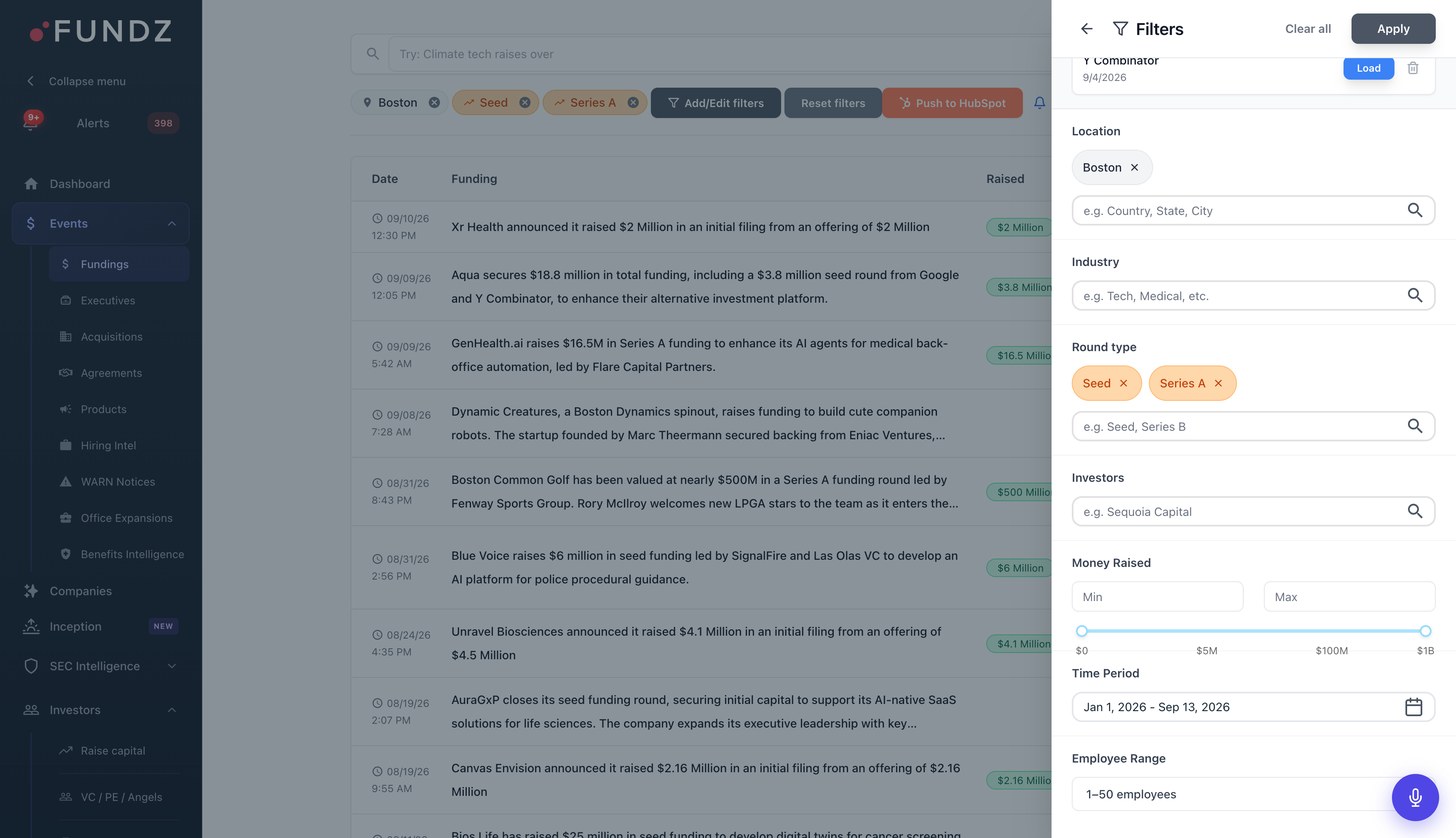Viewport: 1456px width, 838px height.
Task: Click the Funding column header
Action: point(474,179)
